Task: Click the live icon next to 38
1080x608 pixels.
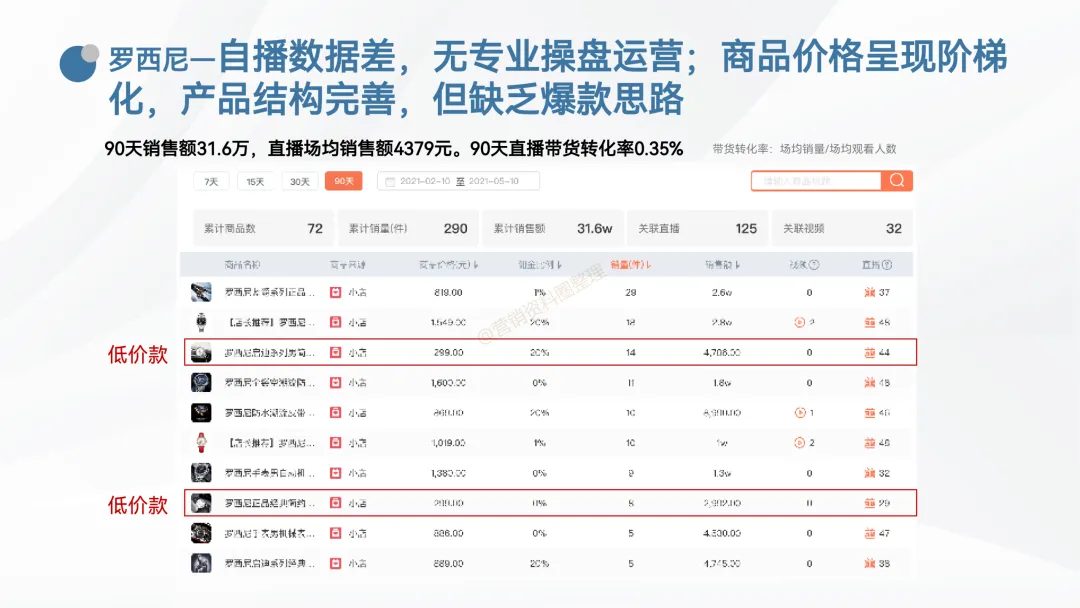Action: pyautogui.click(x=869, y=563)
